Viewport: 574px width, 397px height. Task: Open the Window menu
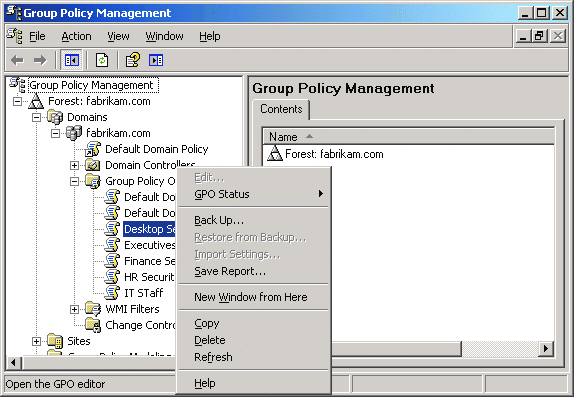click(x=164, y=36)
